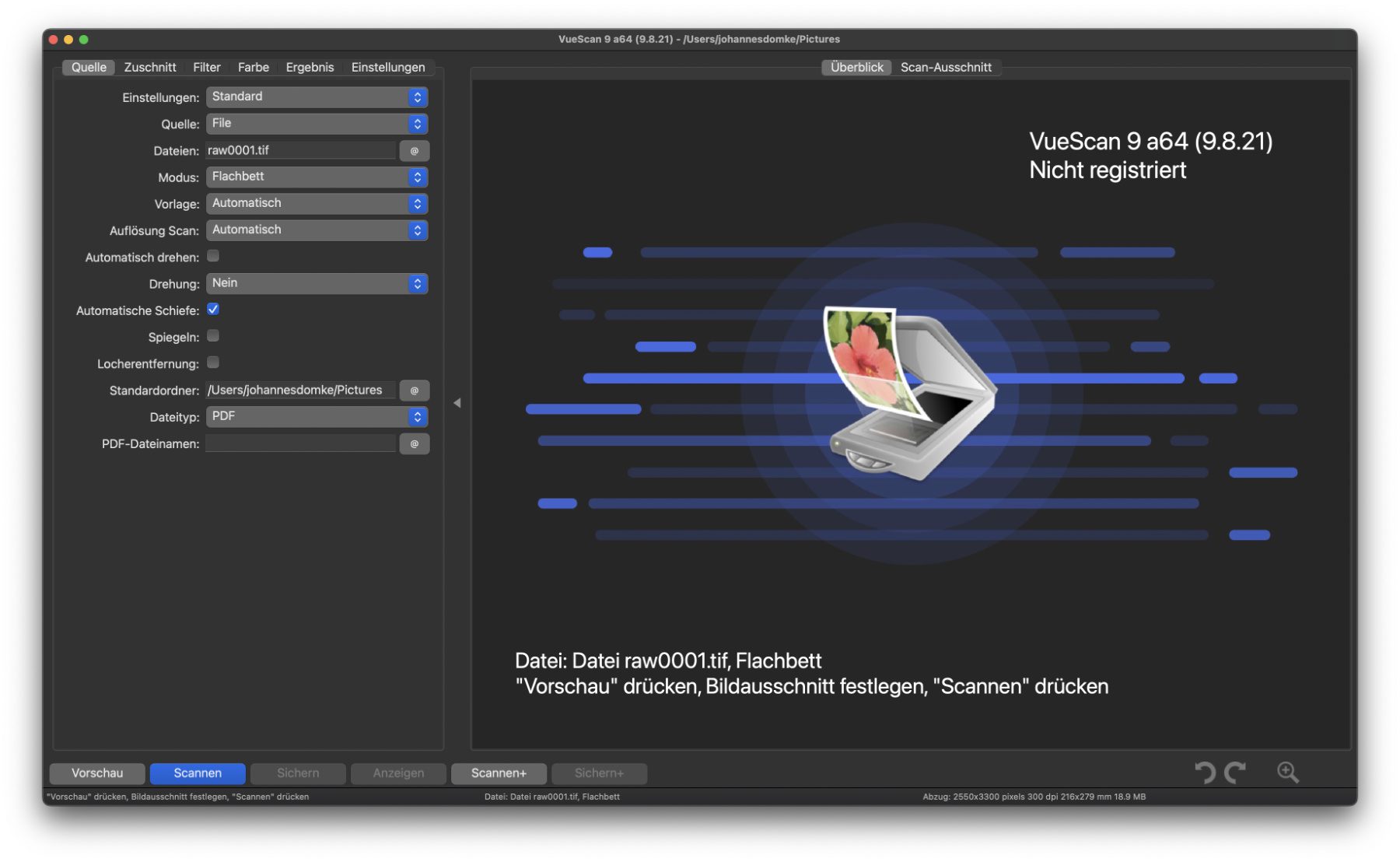Click the rotate left icon
This screenshot has width=1400, height=862.
[1205, 772]
